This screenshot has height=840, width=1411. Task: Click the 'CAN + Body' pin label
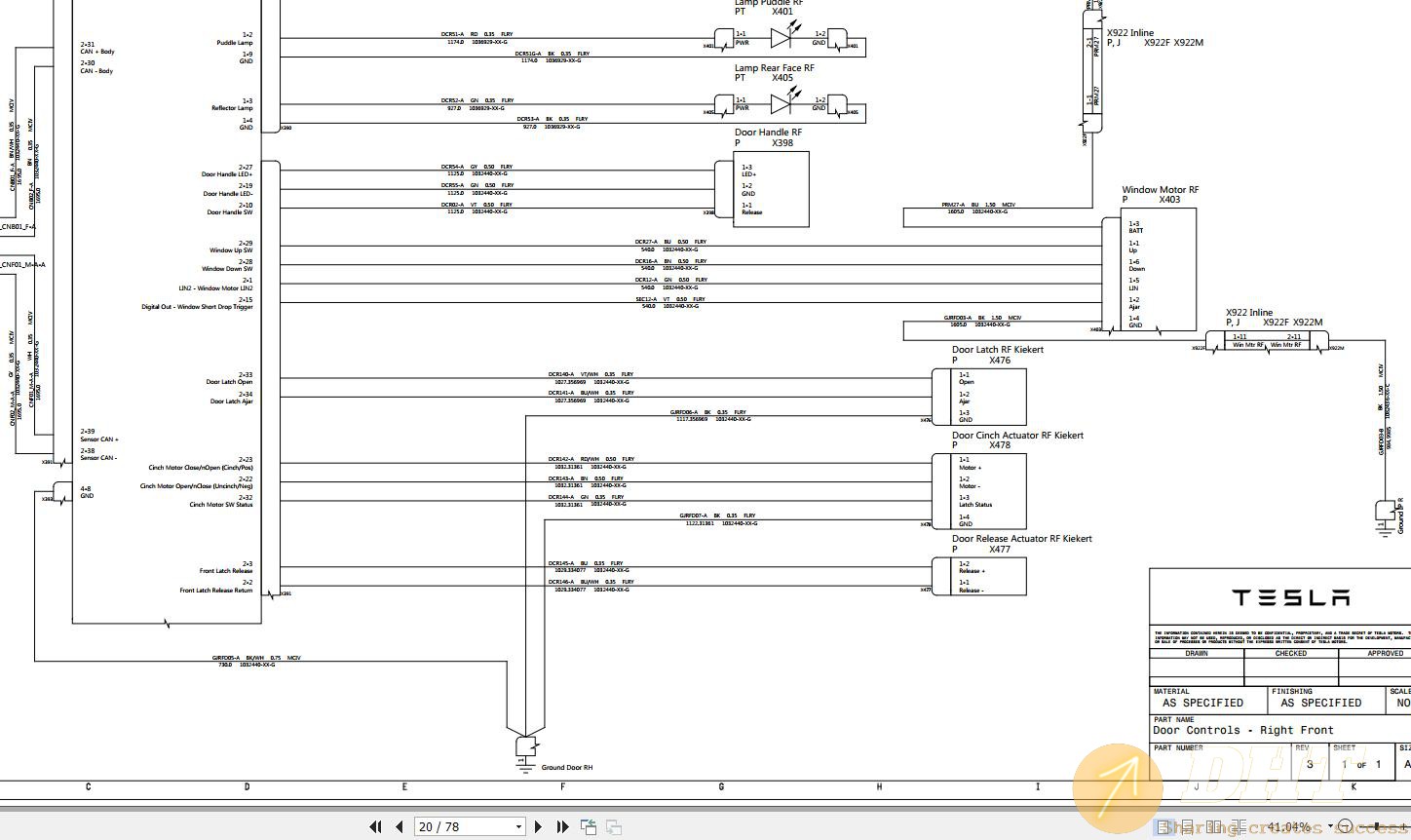(97, 52)
